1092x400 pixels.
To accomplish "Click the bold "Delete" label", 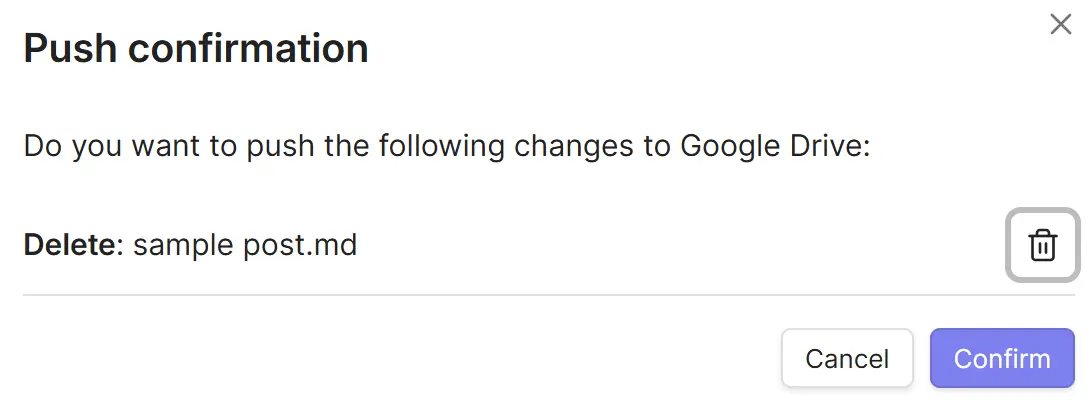I will click(70, 244).
